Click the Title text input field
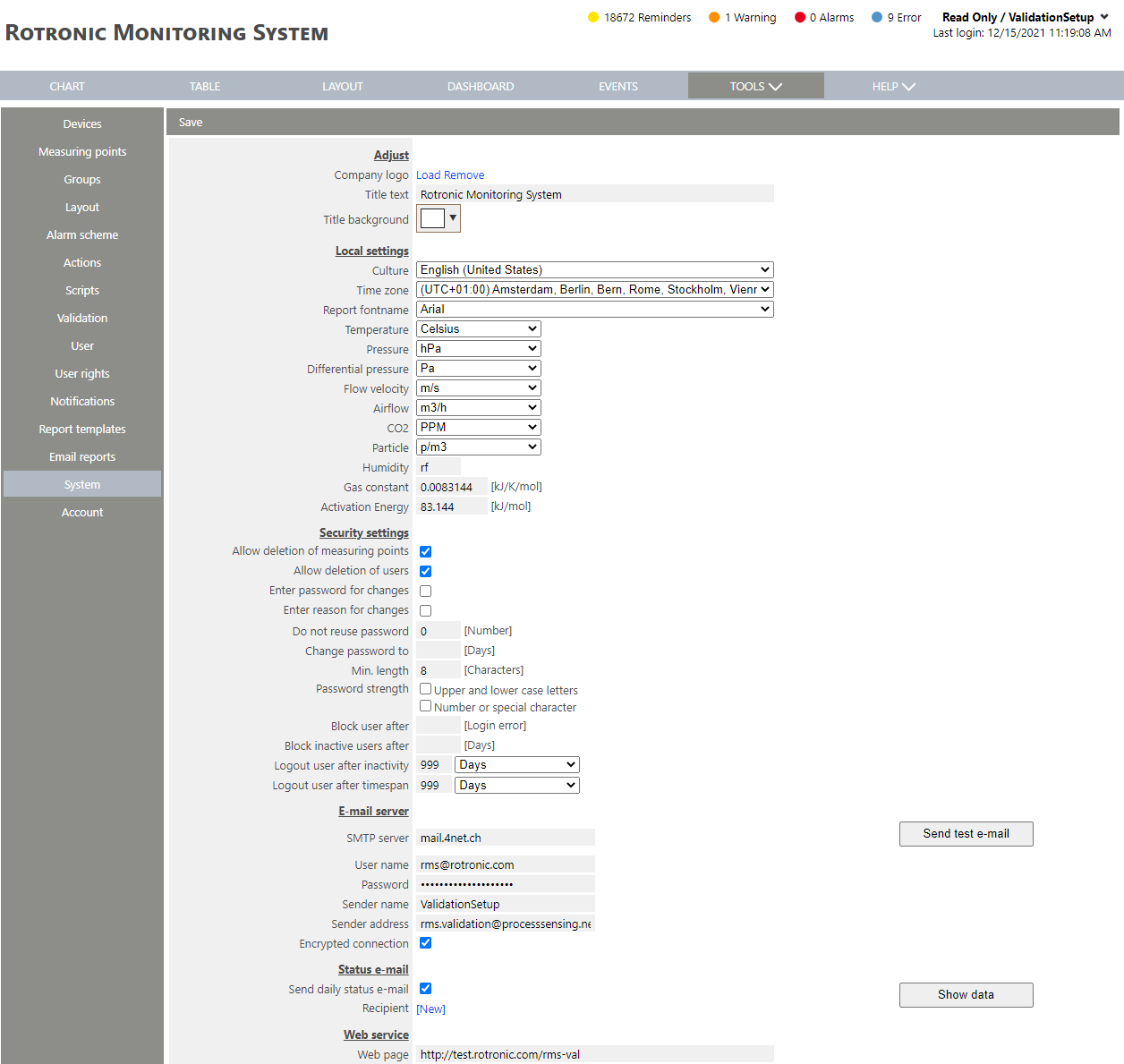Screen dimensions: 1124x1064 click(x=595, y=194)
